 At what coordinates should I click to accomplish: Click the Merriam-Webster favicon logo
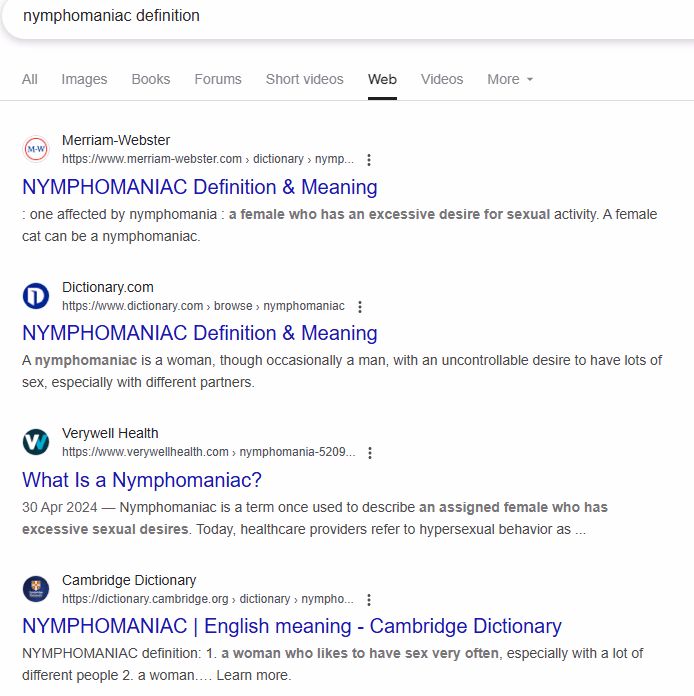(36, 149)
